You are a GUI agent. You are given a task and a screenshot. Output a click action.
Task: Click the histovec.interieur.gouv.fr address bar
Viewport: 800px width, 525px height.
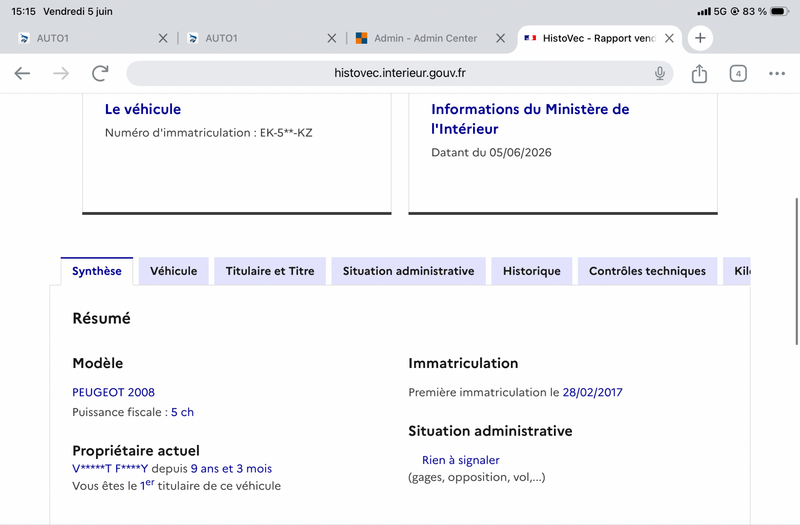pos(399,73)
